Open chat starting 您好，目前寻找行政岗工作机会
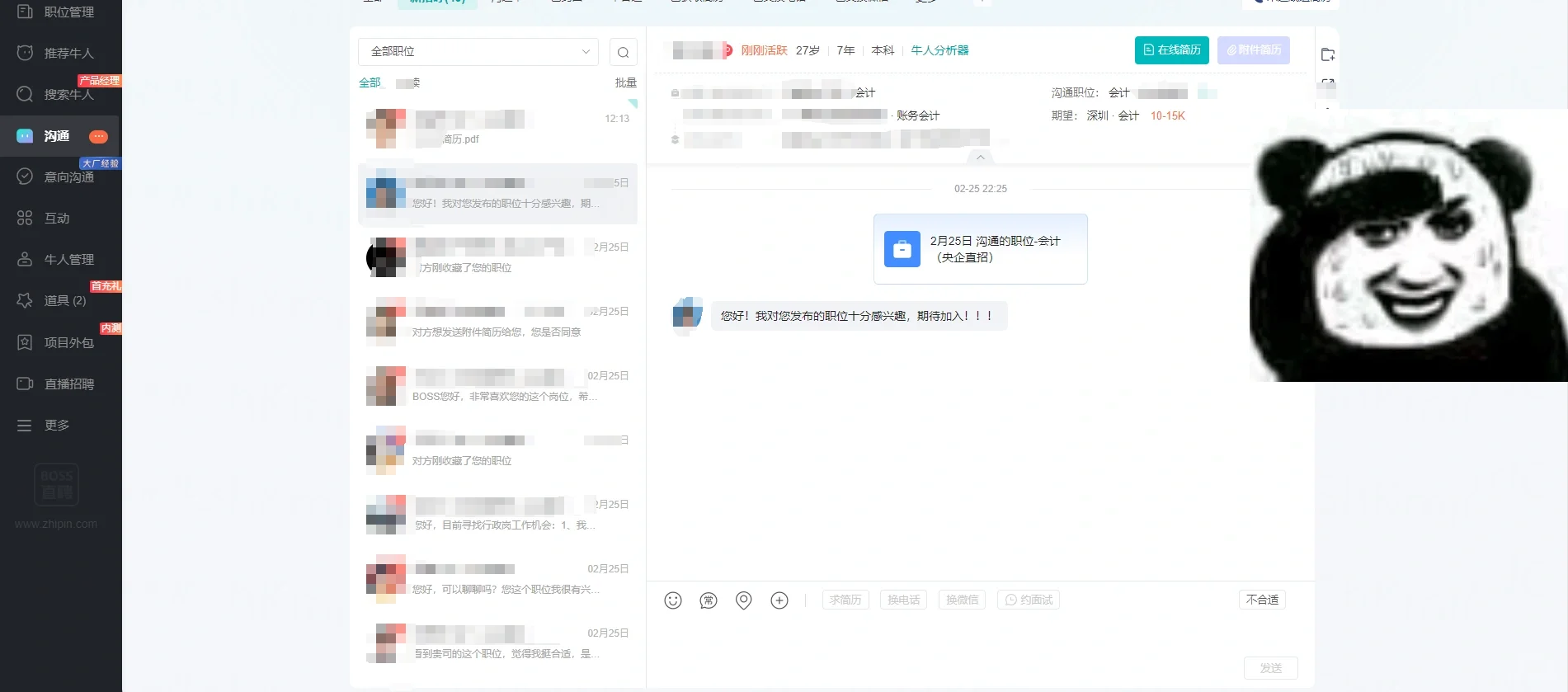Image resolution: width=1568 pixels, height=692 pixels. coord(497,515)
